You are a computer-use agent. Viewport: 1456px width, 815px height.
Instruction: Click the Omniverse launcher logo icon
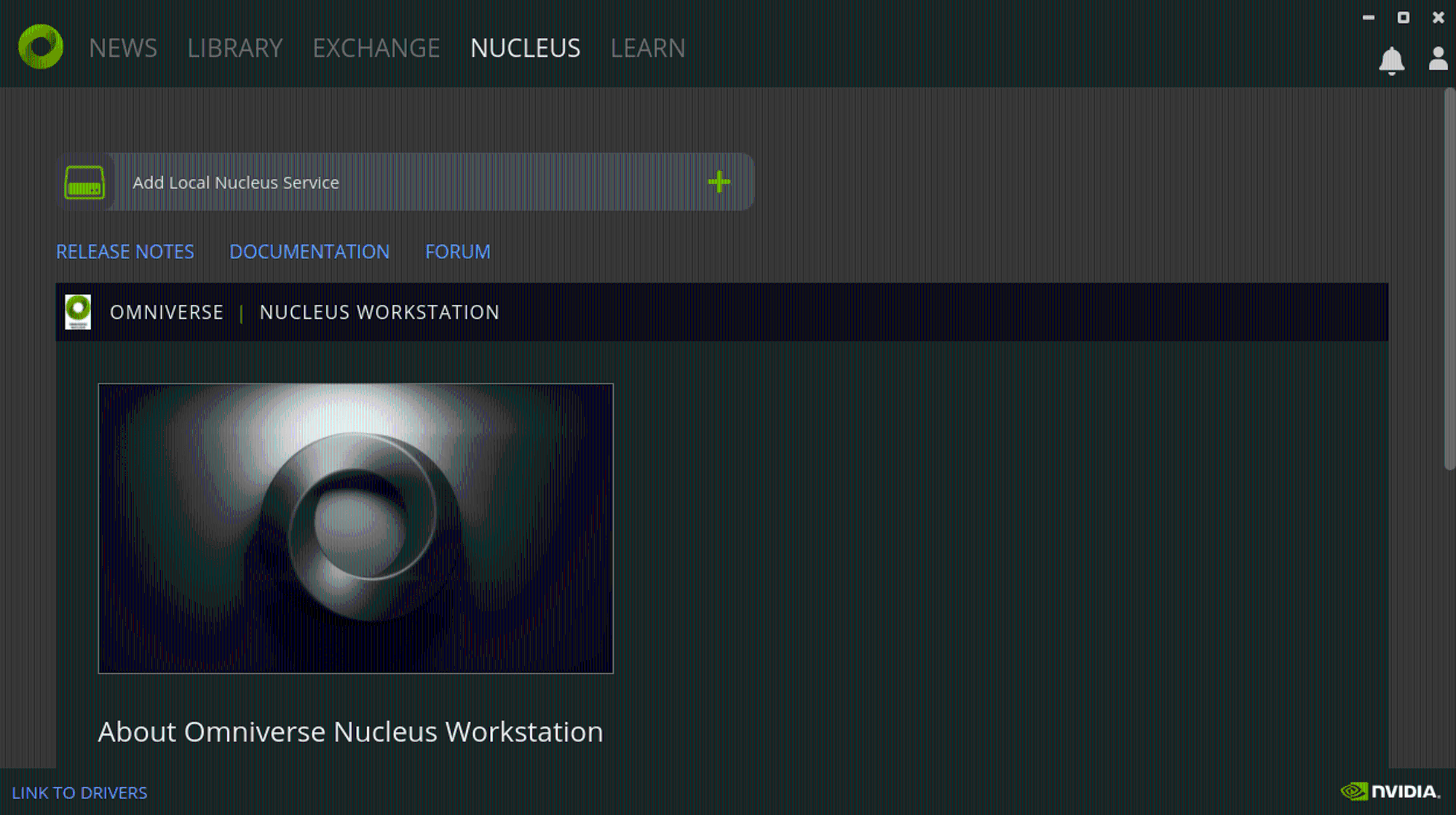click(41, 47)
